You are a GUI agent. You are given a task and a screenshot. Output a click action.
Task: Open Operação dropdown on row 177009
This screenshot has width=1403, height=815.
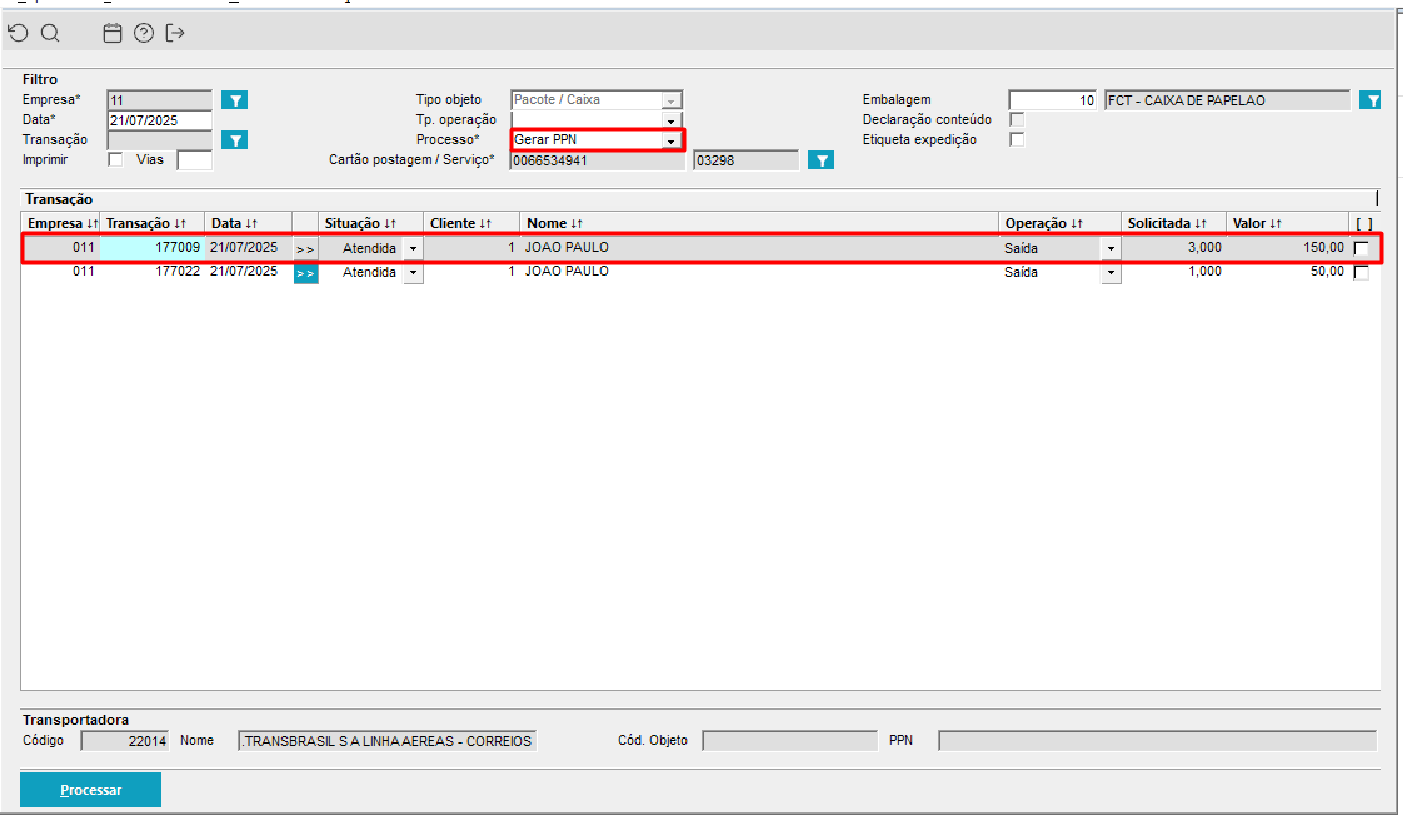tap(1111, 248)
